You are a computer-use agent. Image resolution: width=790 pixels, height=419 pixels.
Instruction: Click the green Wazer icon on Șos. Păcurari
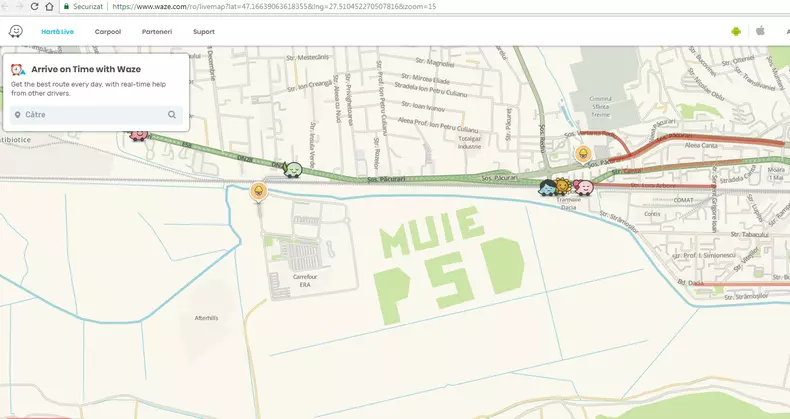pos(292,169)
